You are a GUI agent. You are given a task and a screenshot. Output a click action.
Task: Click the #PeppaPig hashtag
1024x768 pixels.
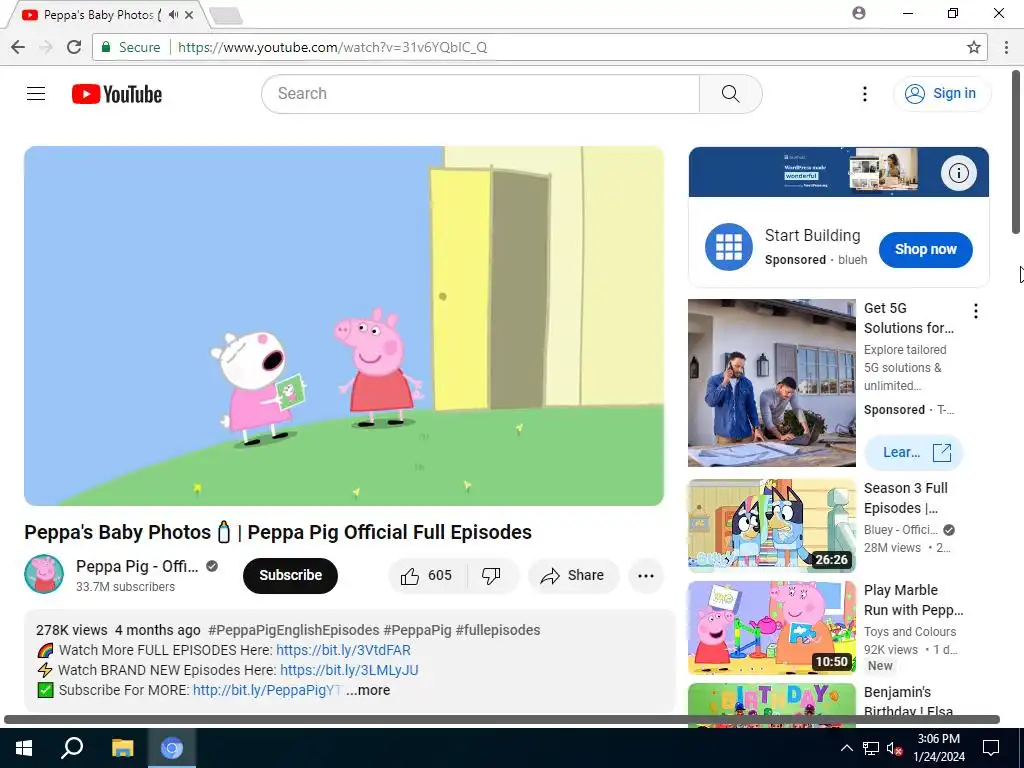click(x=417, y=630)
